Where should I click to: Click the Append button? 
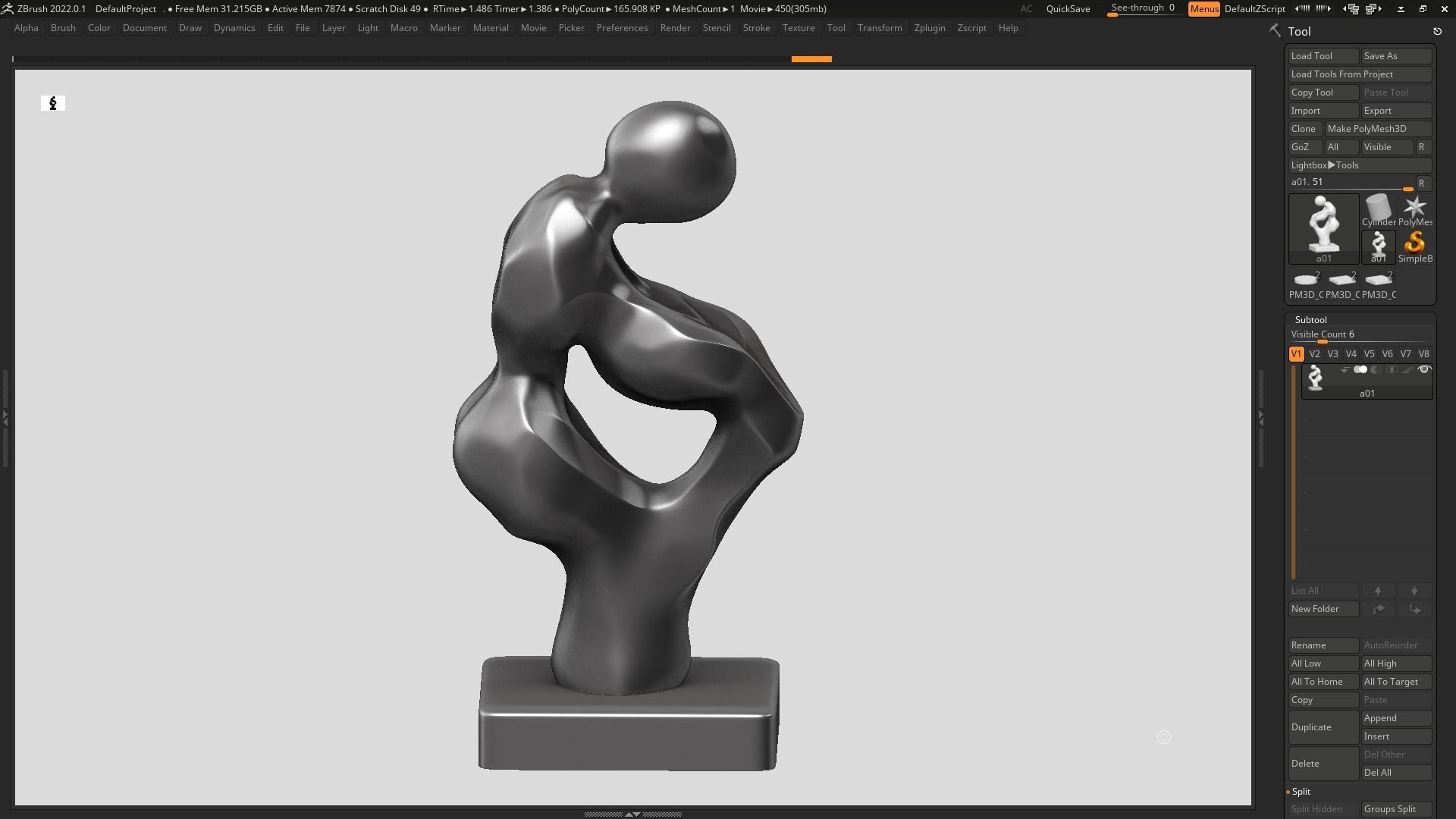click(x=1396, y=718)
